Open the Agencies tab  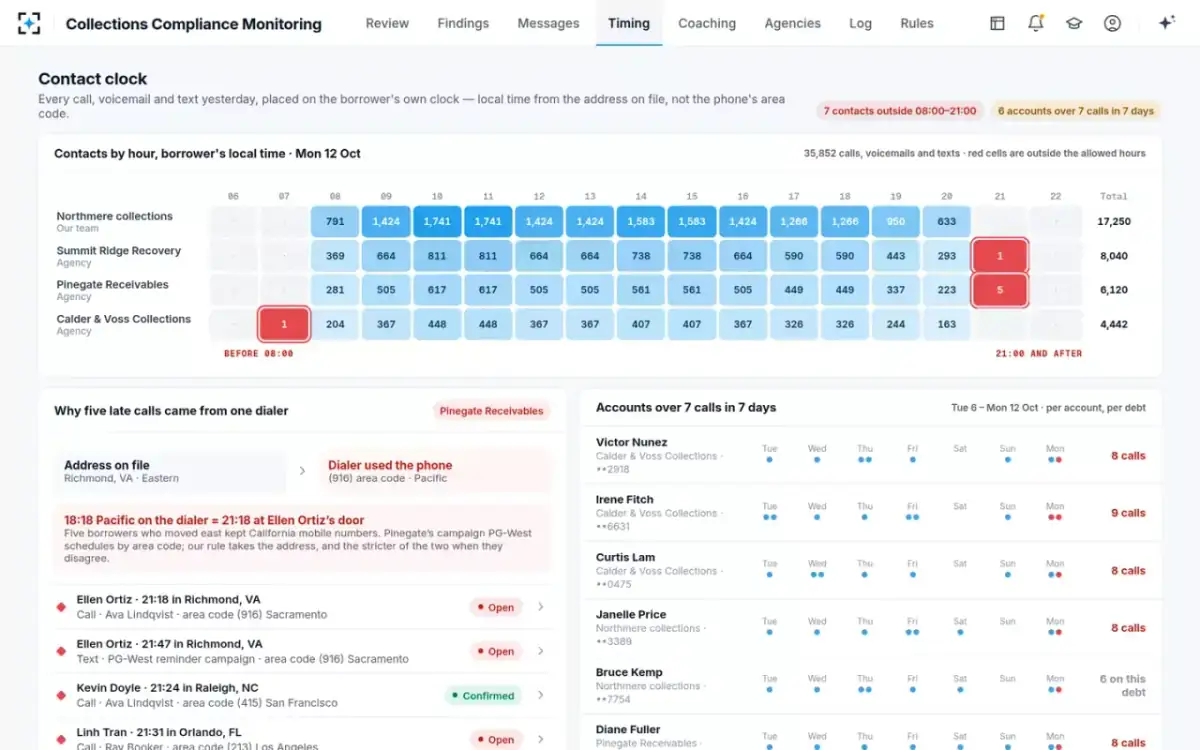(x=792, y=23)
